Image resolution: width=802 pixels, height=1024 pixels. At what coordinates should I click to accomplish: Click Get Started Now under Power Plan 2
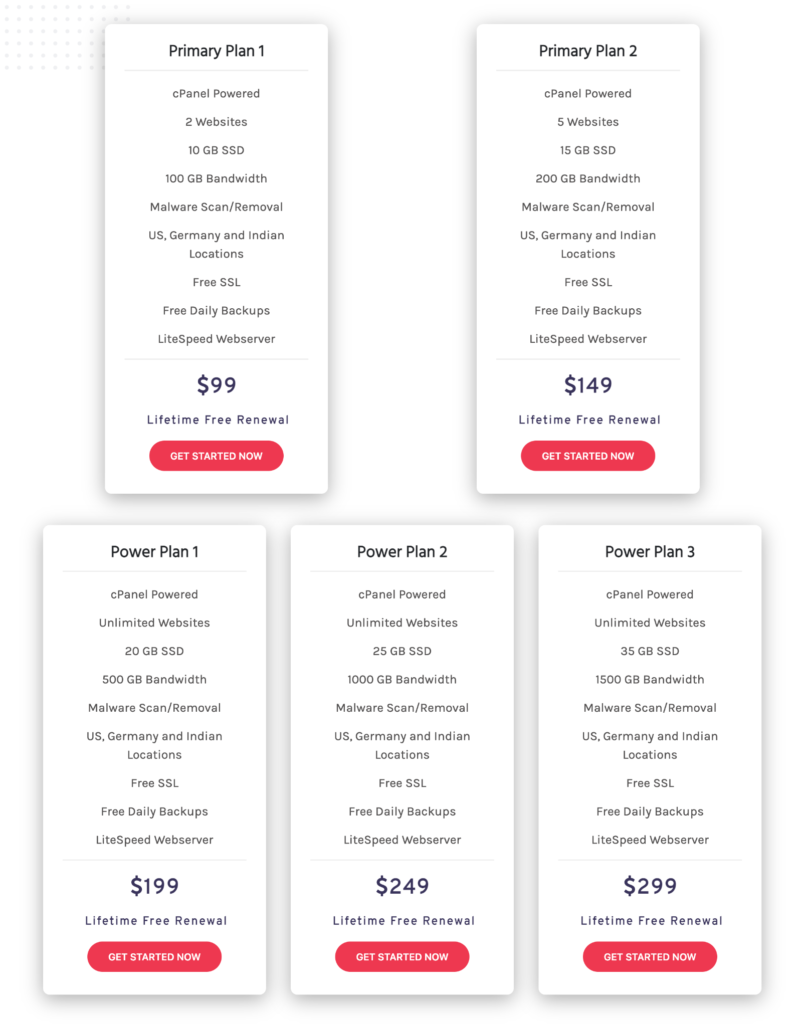(402, 957)
